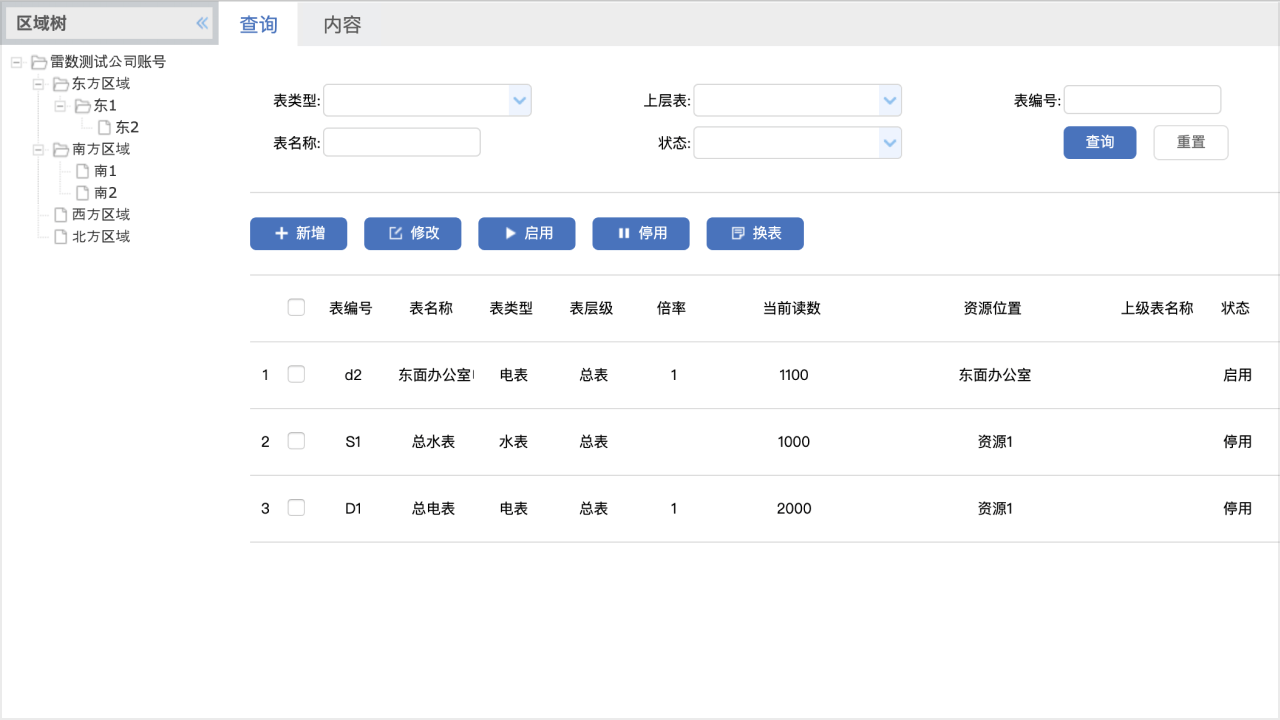Click the 停用 disable button
Image resolution: width=1280 pixels, height=720 pixels.
(x=641, y=233)
